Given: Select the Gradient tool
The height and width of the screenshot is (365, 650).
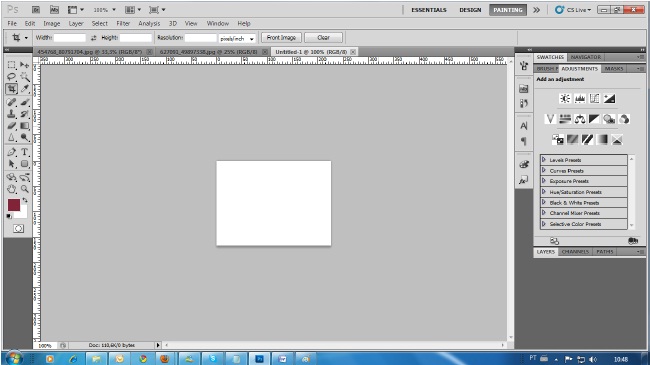Looking at the screenshot, I should [24, 126].
